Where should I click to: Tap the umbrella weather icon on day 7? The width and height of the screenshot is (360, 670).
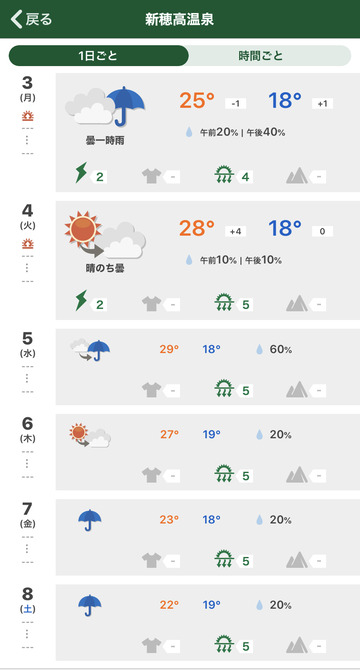[90, 520]
